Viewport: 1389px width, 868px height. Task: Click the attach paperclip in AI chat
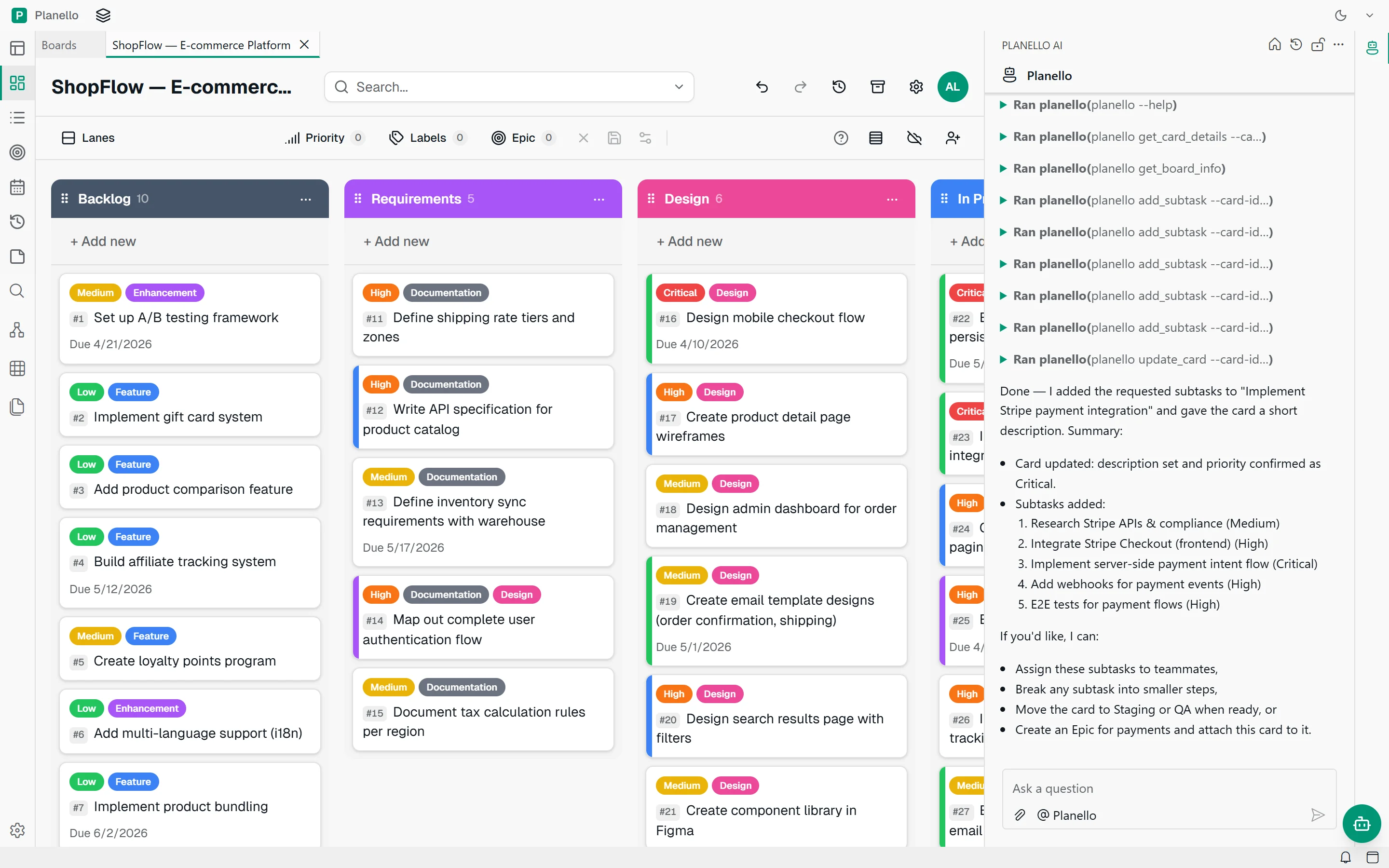click(x=1020, y=815)
